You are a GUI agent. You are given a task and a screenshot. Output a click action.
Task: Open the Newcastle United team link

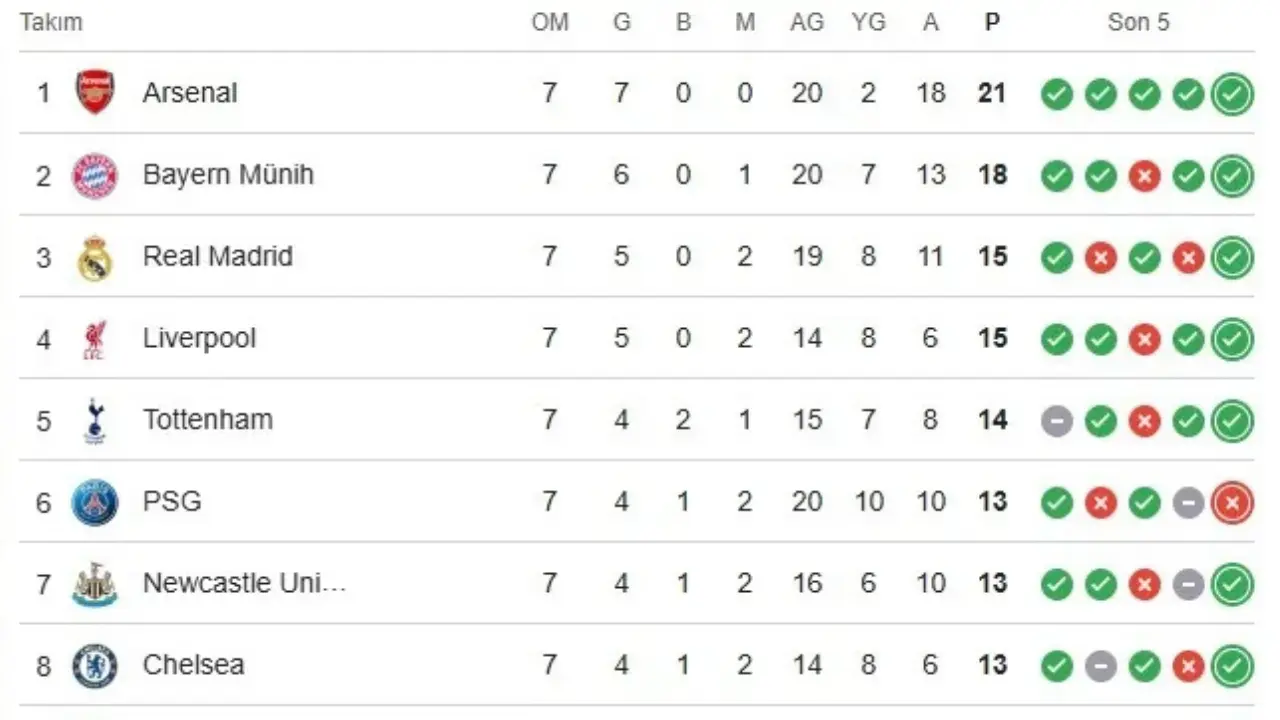[x=244, y=583]
